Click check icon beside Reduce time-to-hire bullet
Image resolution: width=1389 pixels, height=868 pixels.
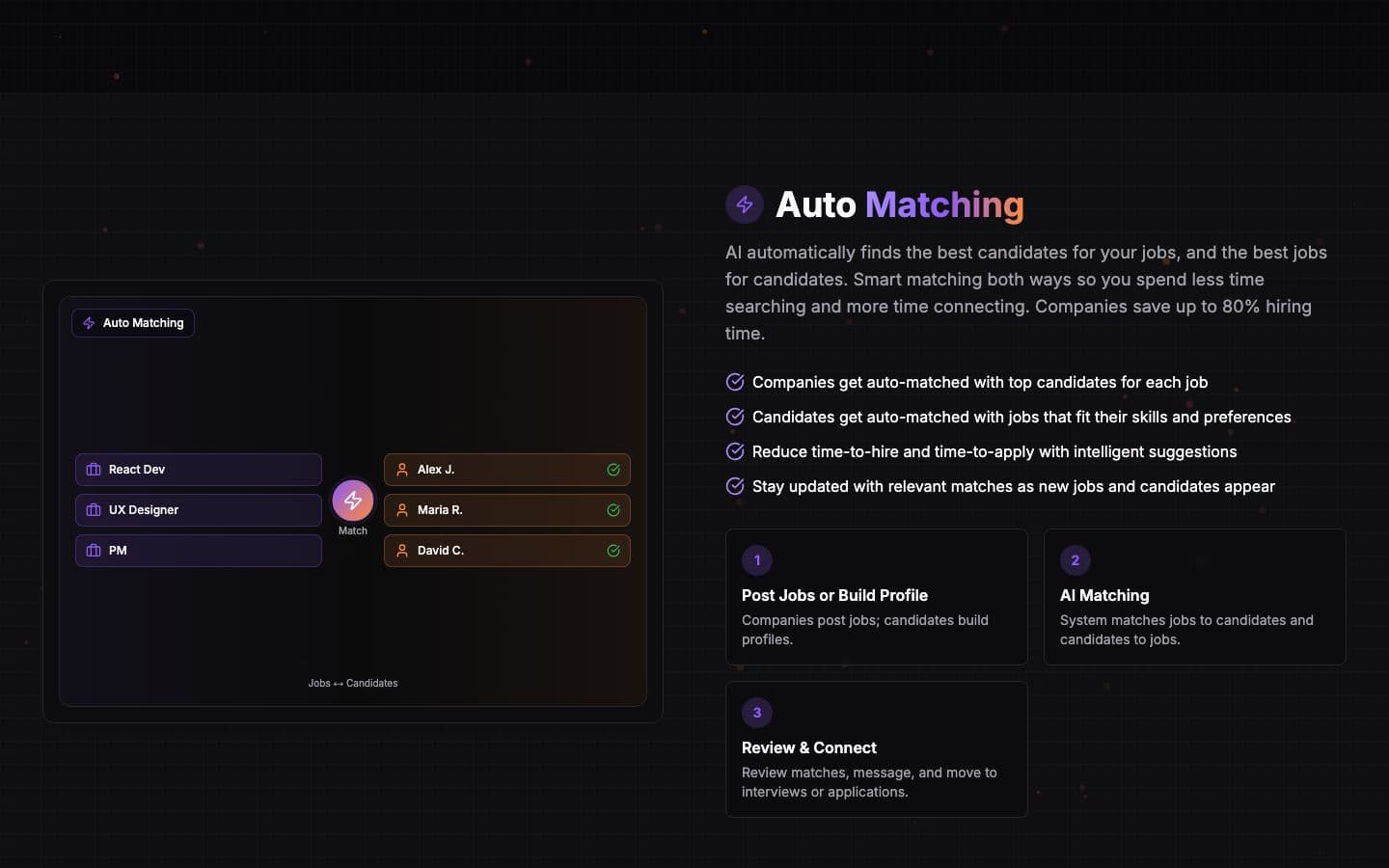(x=735, y=451)
